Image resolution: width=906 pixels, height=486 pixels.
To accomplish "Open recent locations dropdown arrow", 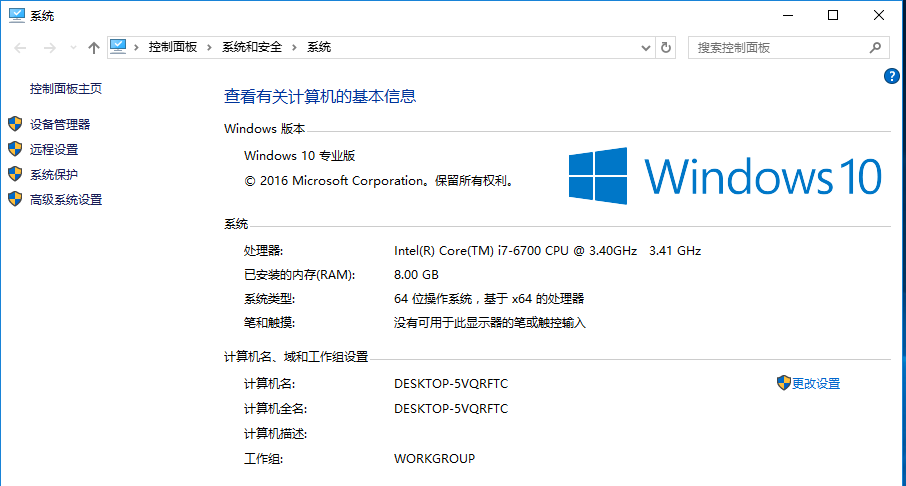I will click(73, 48).
